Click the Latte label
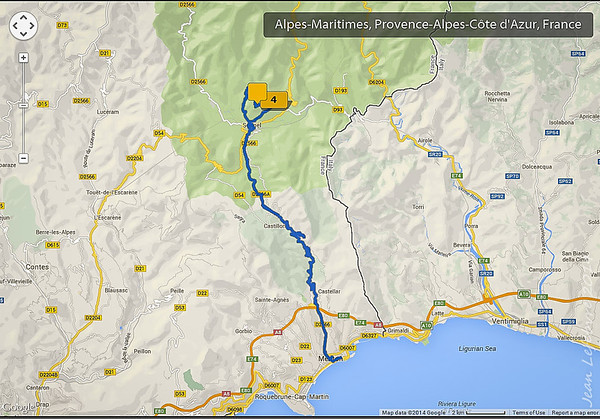 pos(438,313)
